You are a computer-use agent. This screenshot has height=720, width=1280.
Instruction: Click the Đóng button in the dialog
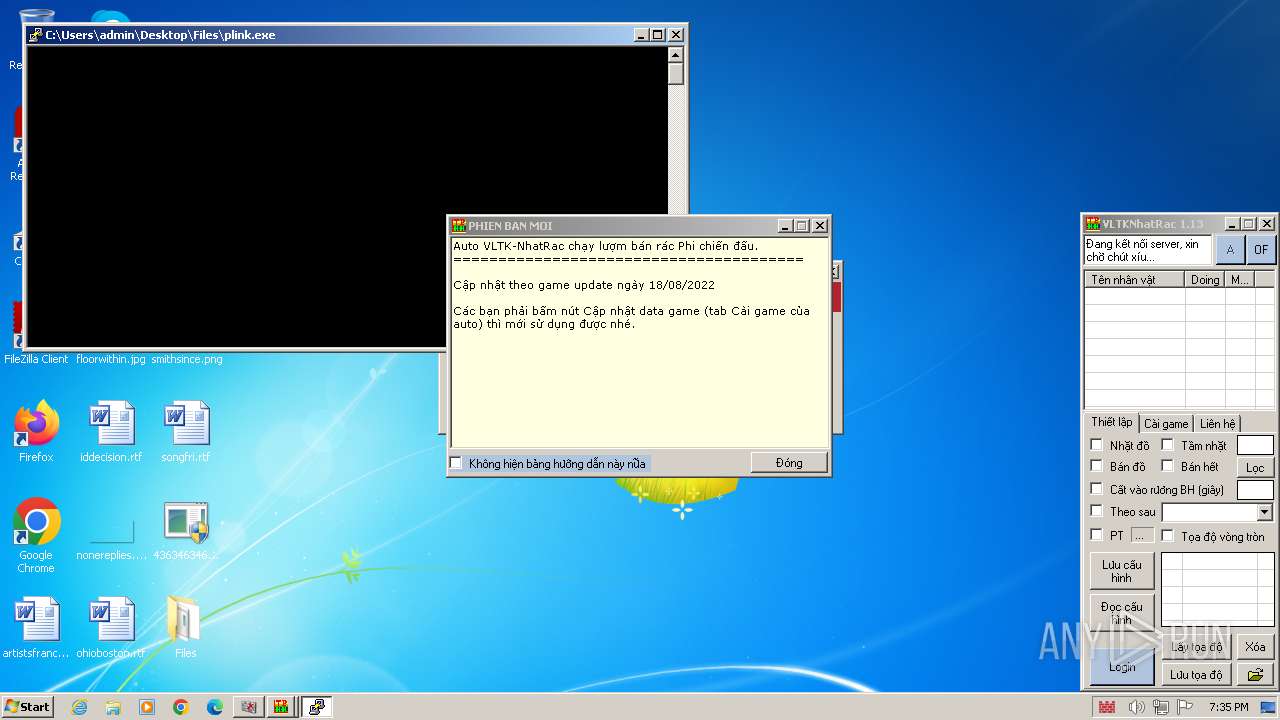click(789, 463)
